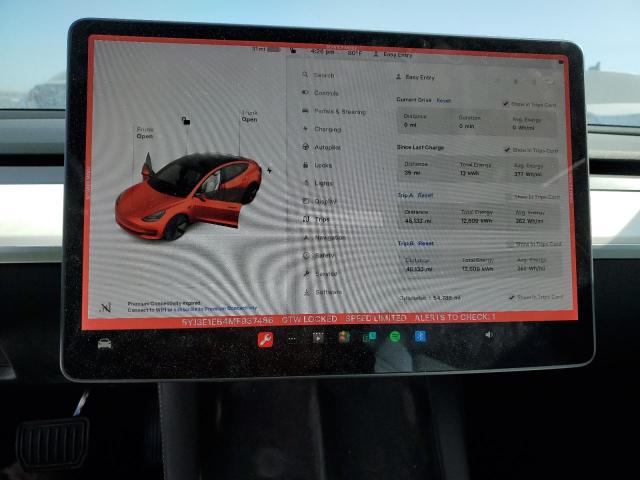Image resolution: width=640 pixels, height=480 pixels.
Task: Tap ALERTS TO CHECK in red banner
Action: coord(456,317)
